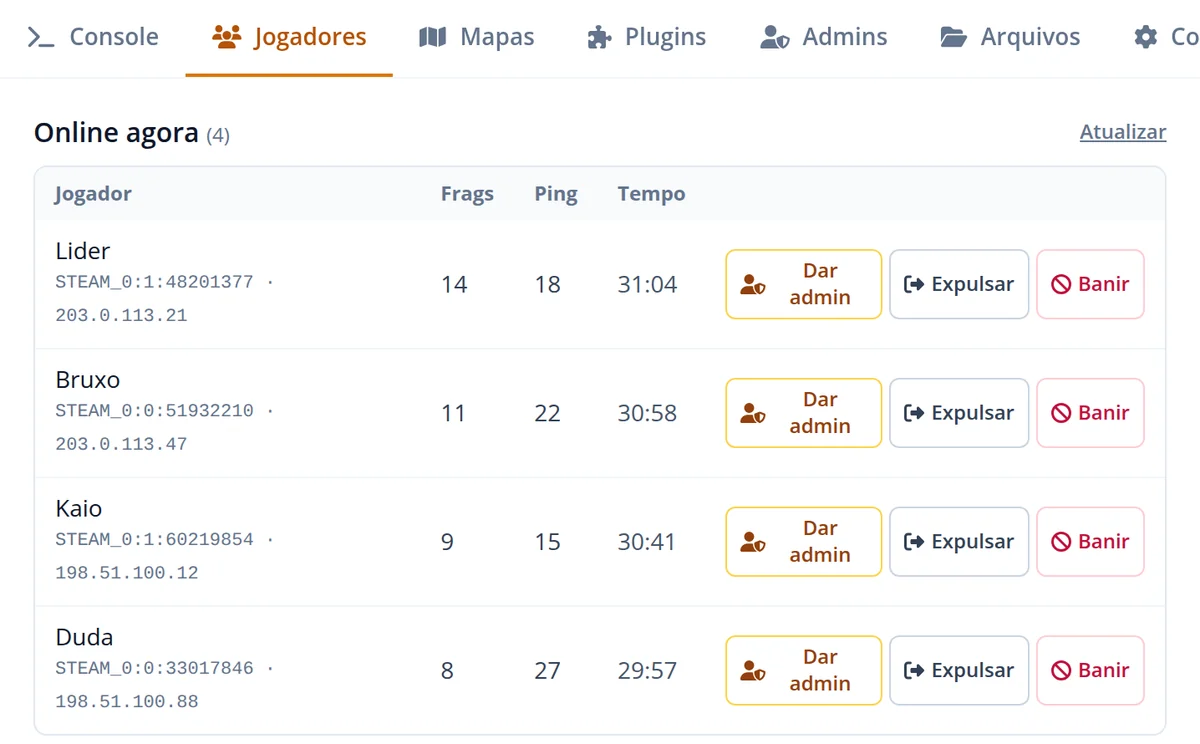Image resolution: width=1200 pixels, height=744 pixels.
Task: Click the Mapas map icon
Action: [432, 38]
